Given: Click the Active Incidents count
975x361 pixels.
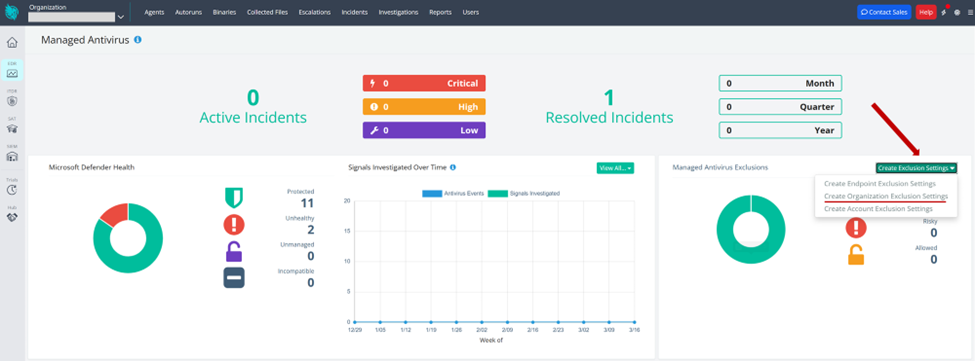Looking at the screenshot, I should [x=253, y=98].
